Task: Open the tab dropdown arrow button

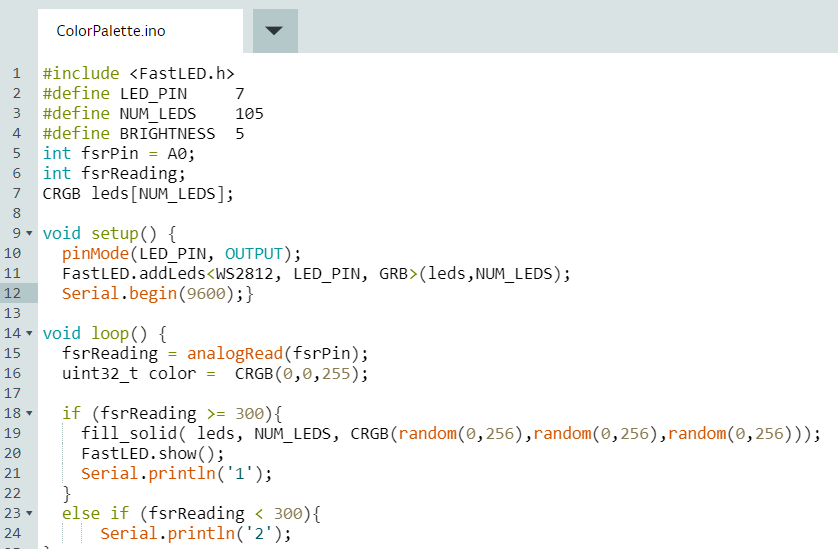Action: point(275,31)
